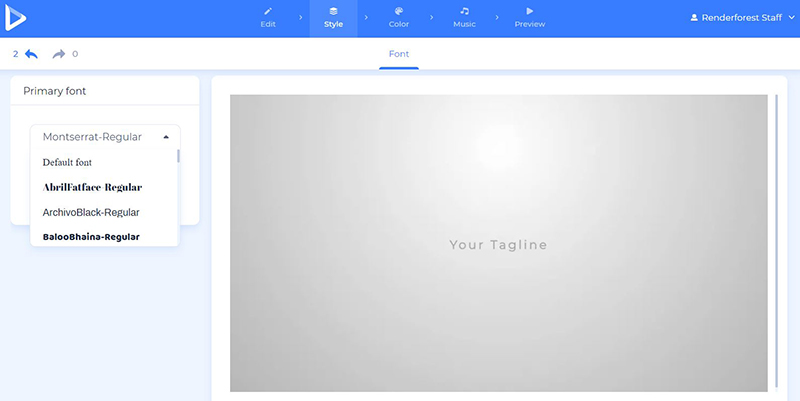Click the preview panel scrollbar
800x401 pixels.
(x=777, y=240)
